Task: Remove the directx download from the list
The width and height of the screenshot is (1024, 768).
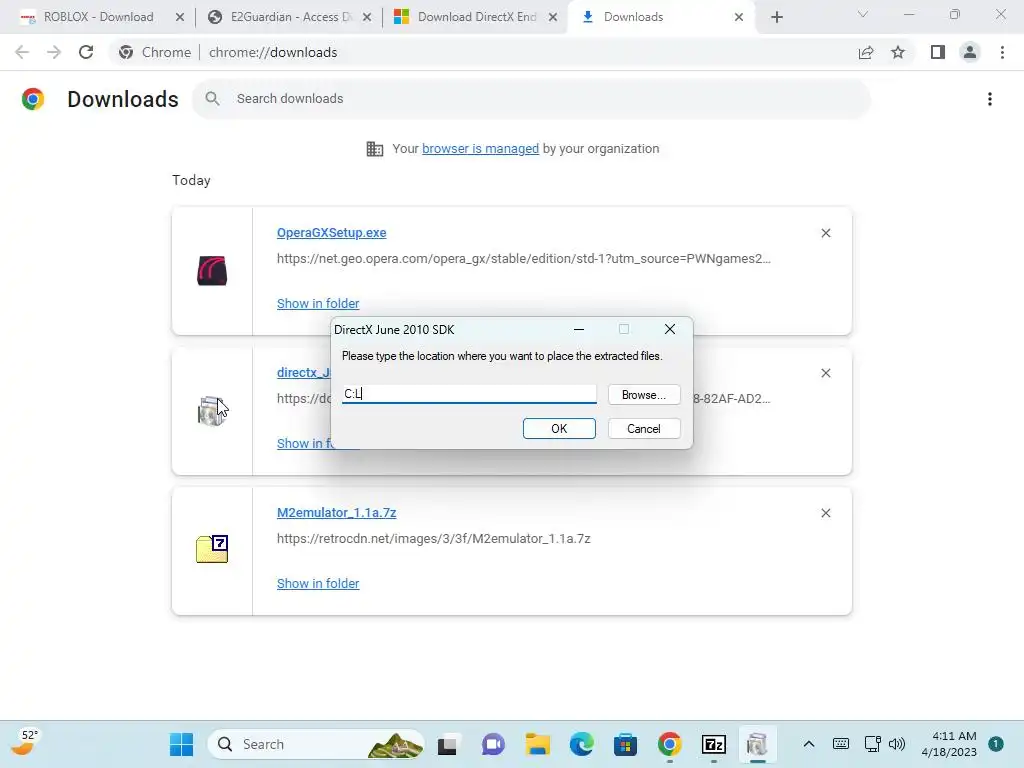Action: pos(825,373)
